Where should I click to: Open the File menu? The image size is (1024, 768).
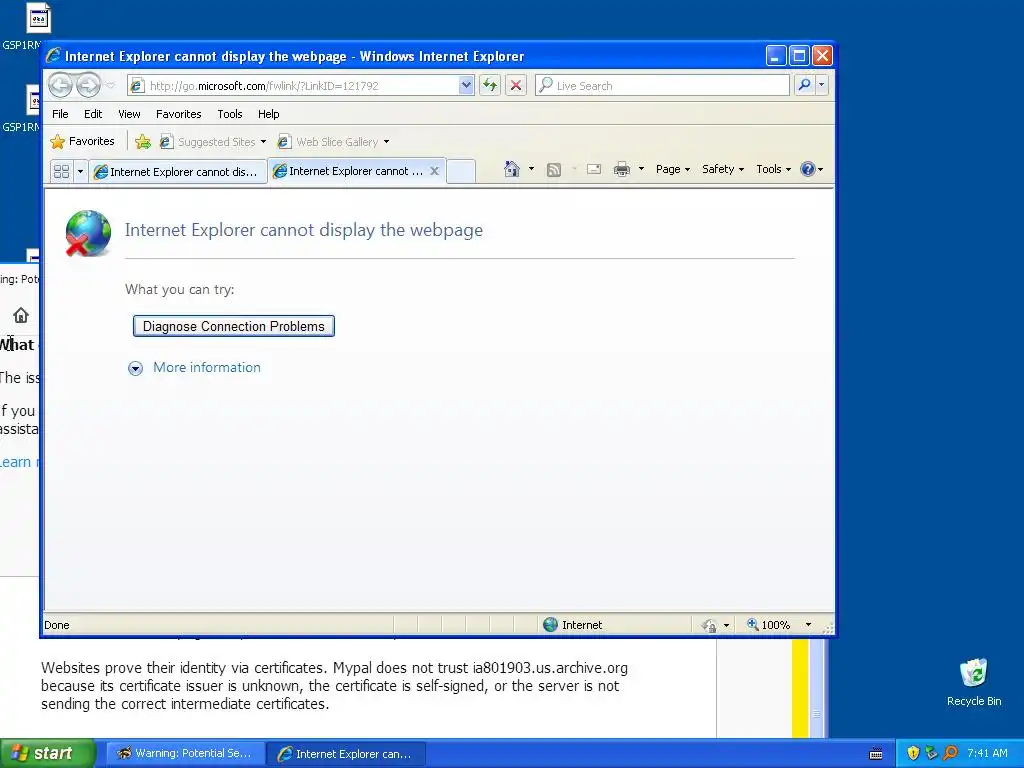[x=60, y=114]
